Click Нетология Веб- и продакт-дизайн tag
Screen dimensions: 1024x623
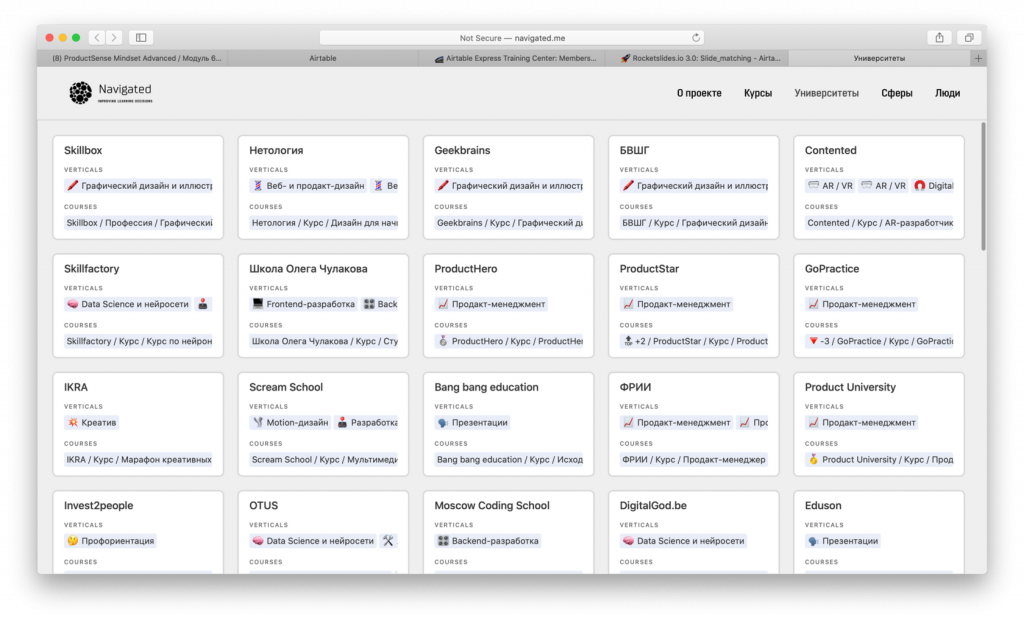tap(308, 185)
